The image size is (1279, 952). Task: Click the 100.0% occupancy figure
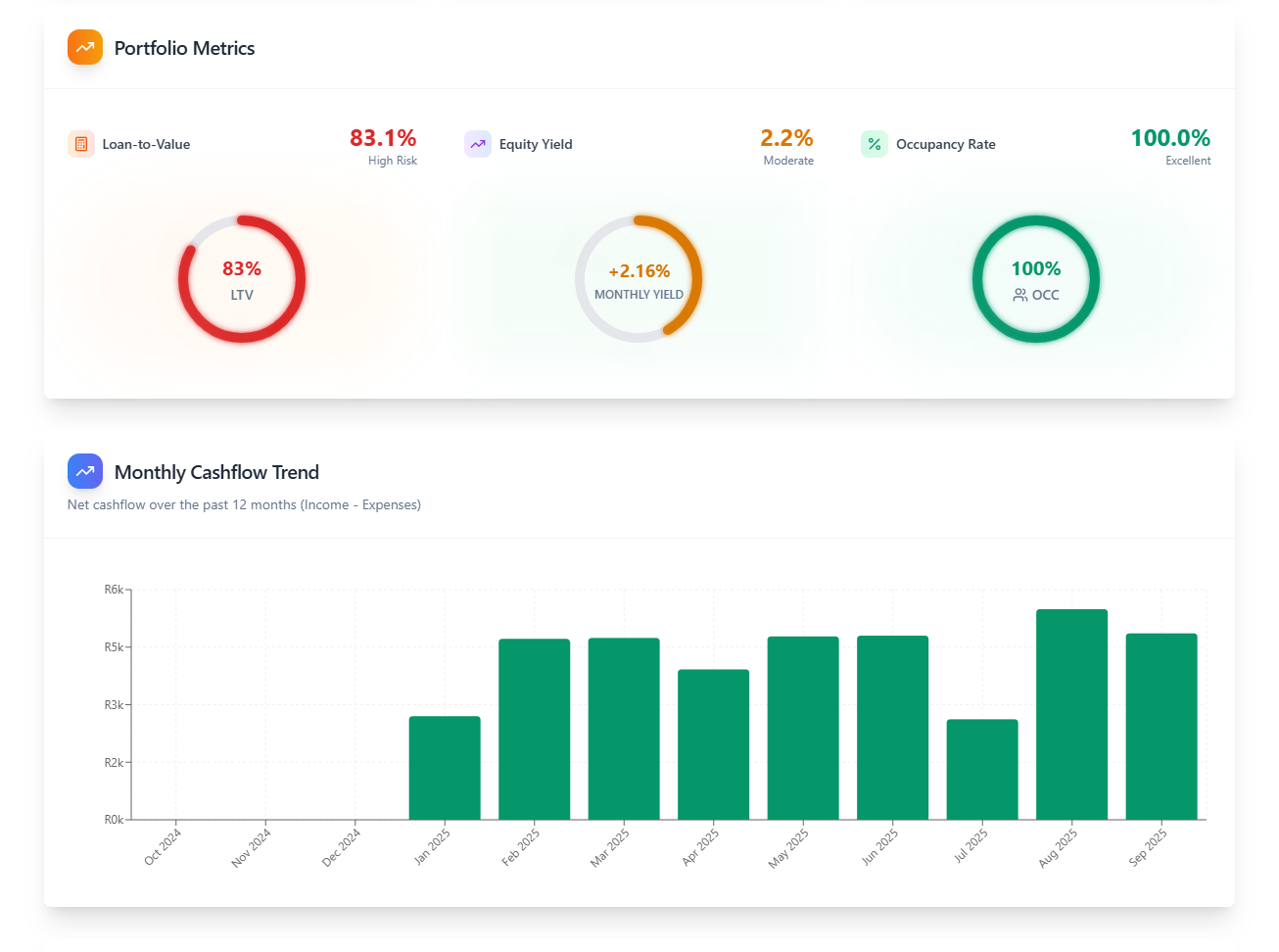1170,138
